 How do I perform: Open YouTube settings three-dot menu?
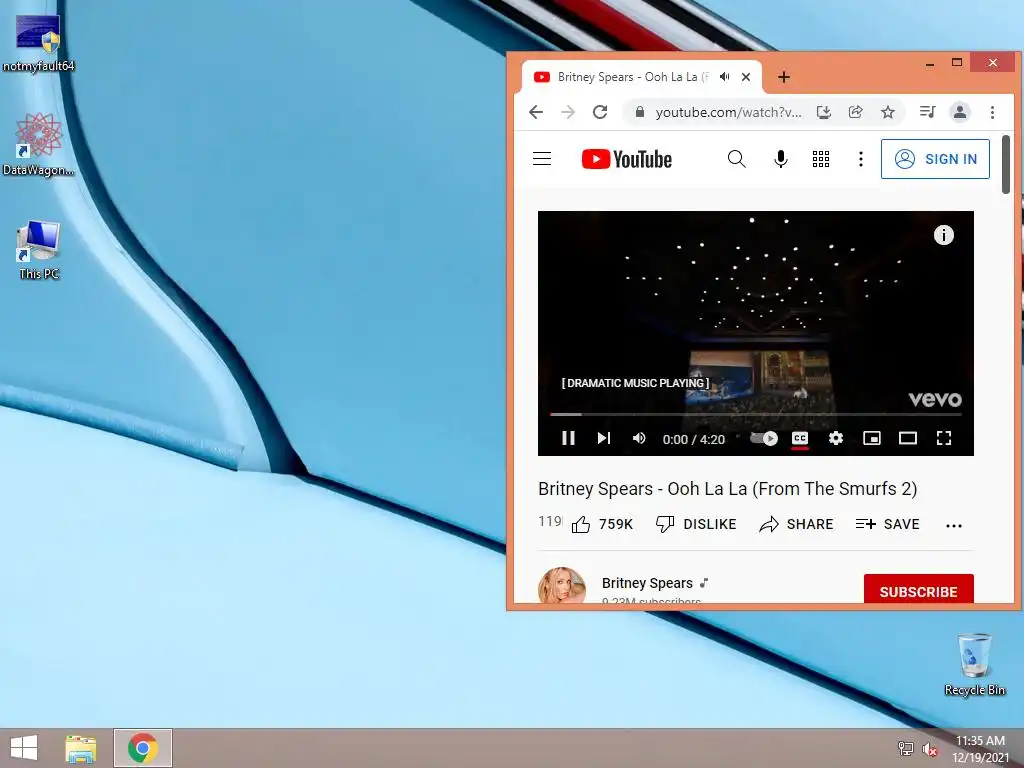(861, 159)
